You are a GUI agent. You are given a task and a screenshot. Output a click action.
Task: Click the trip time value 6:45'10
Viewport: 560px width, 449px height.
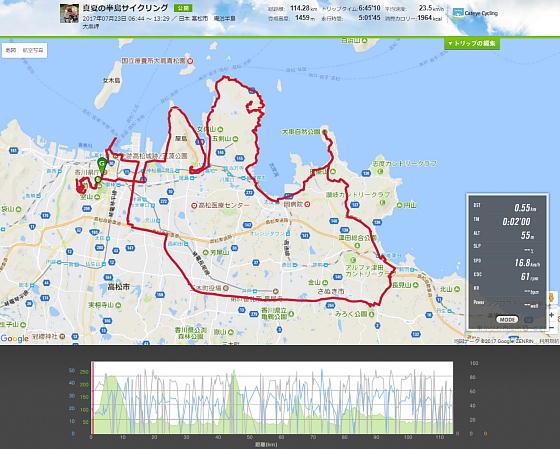click(369, 8)
